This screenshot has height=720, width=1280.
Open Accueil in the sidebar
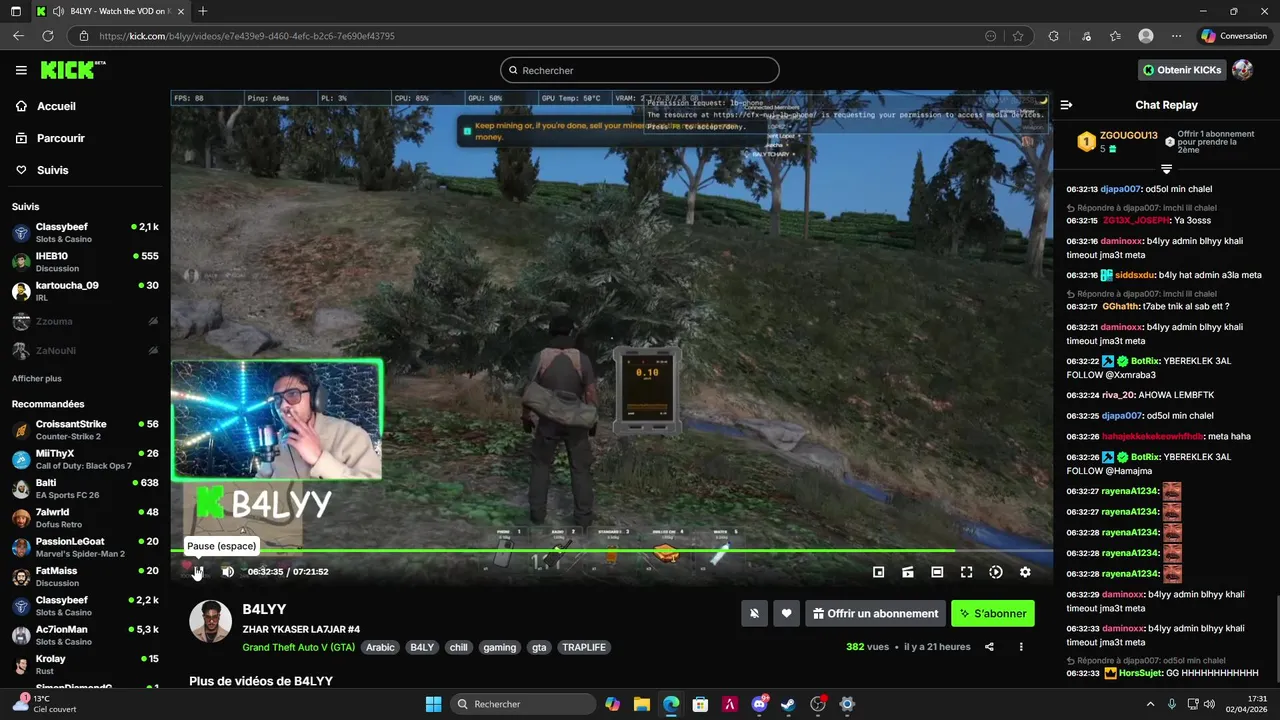(56, 106)
